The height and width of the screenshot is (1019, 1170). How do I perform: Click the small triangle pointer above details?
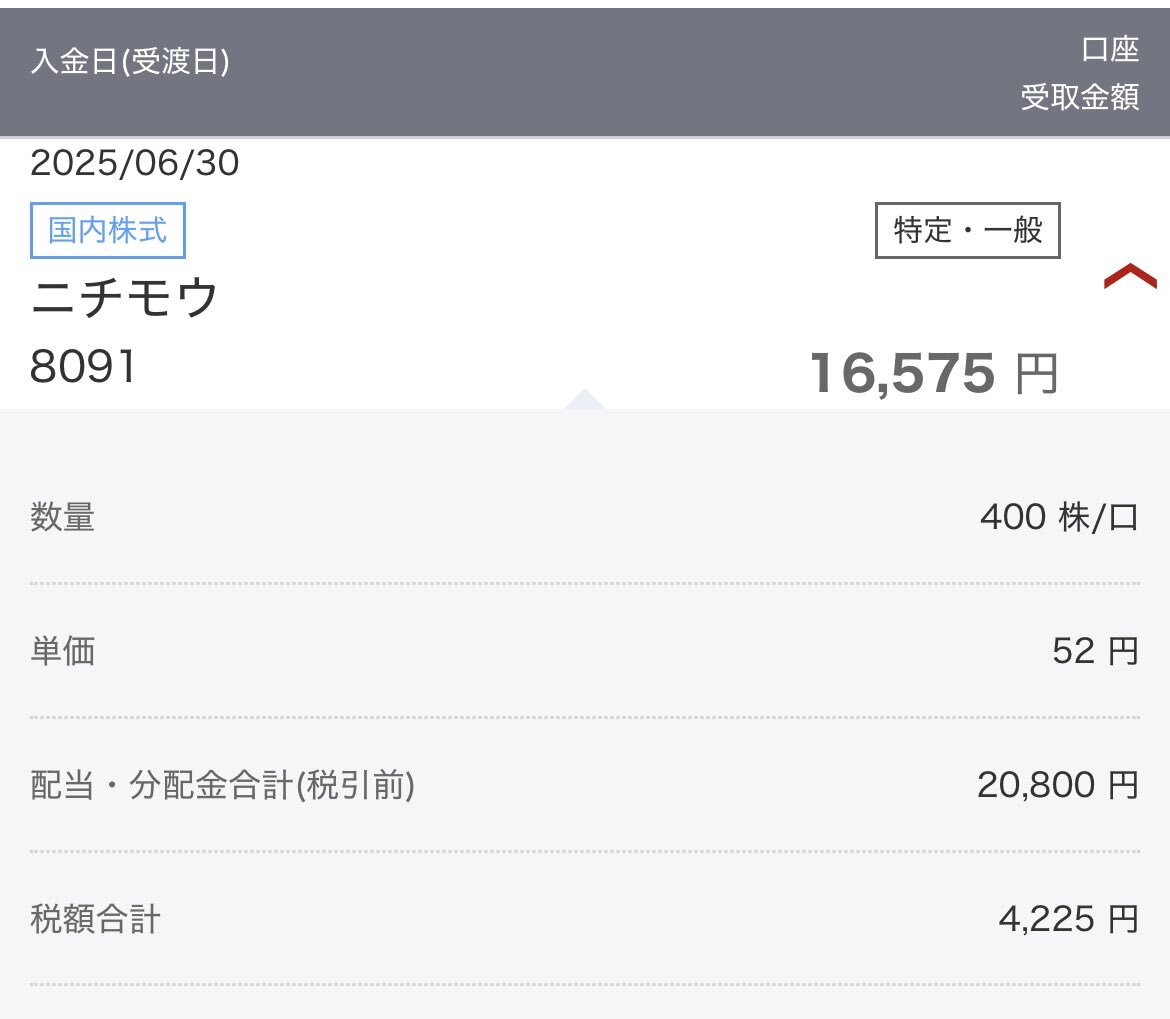pos(585,400)
